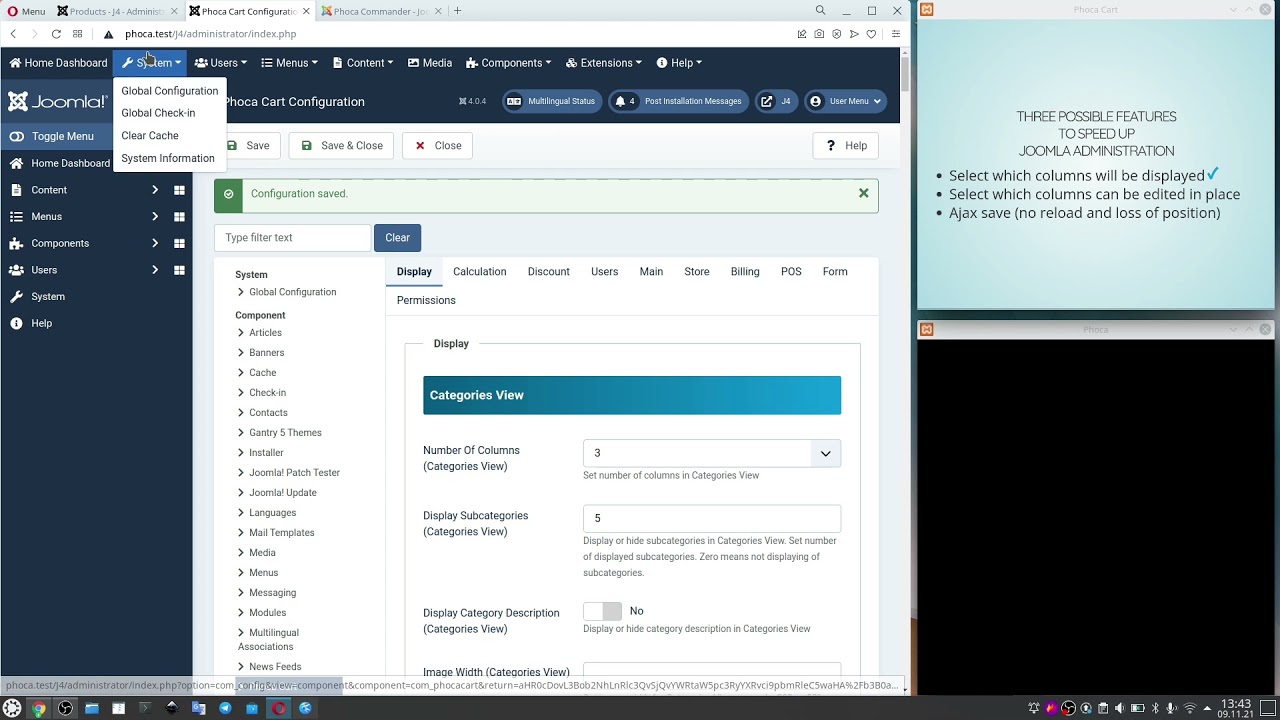Viewport: 1280px width, 720px height.
Task: Select System Information from System menu
Action: pyautogui.click(x=168, y=158)
